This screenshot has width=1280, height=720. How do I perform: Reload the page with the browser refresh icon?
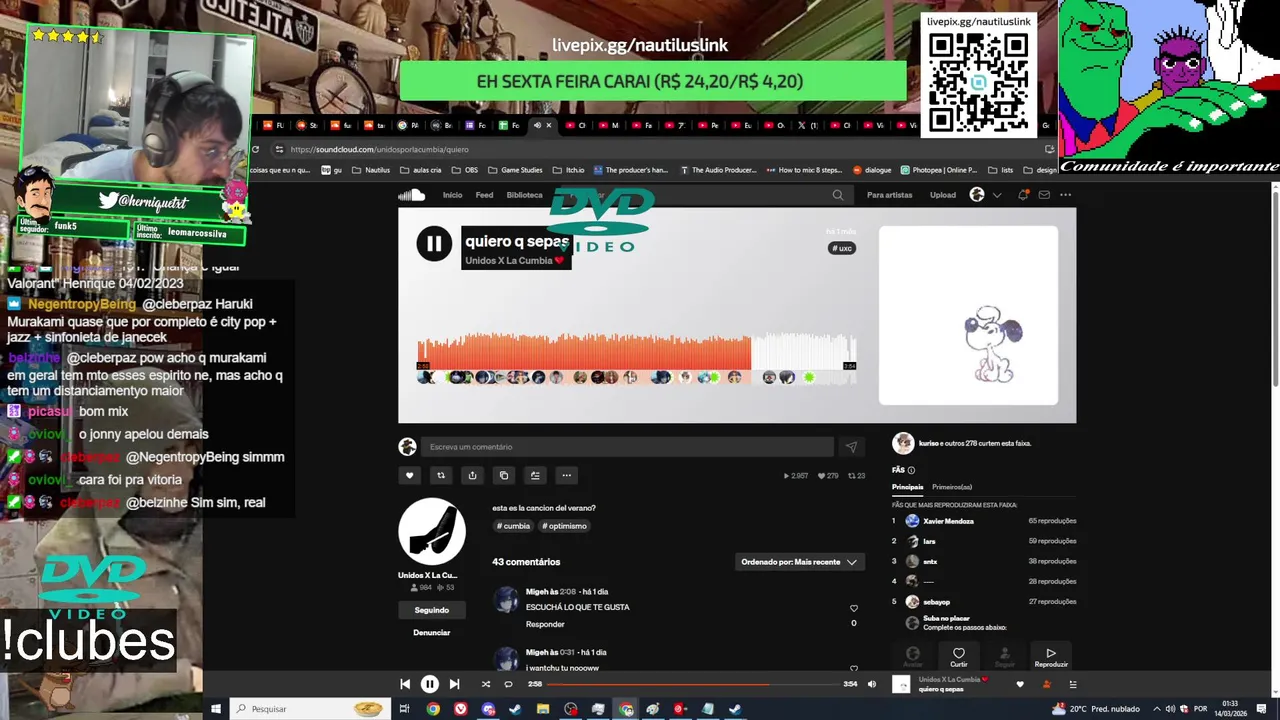coord(255,149)
